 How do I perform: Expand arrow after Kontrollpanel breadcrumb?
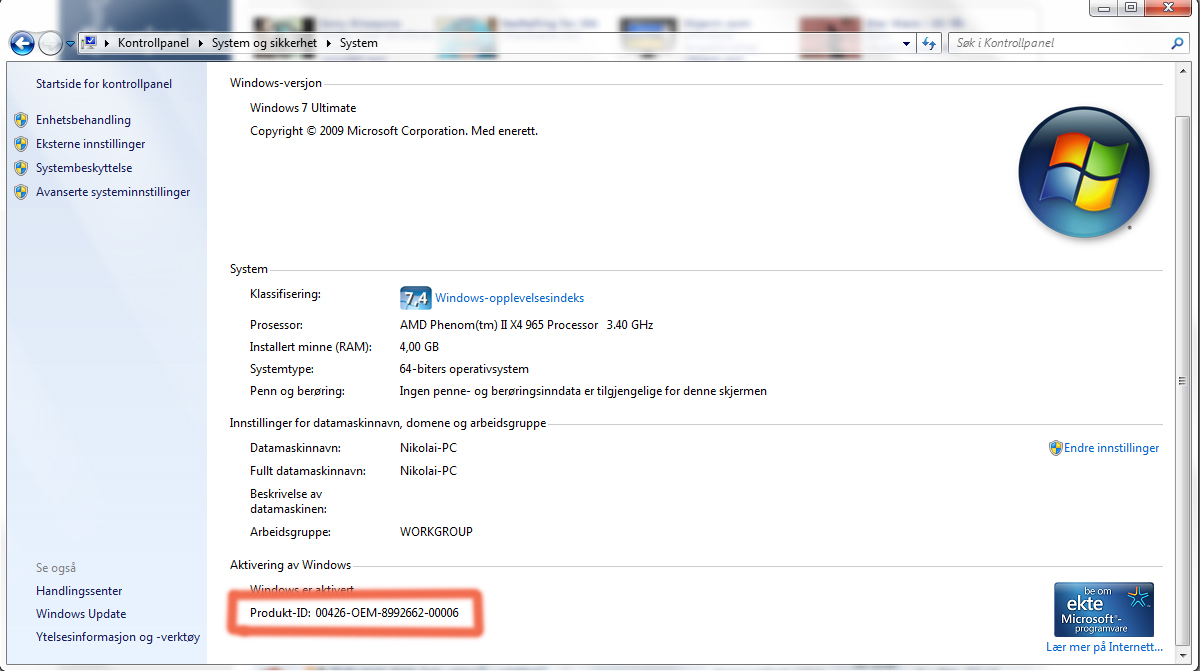[x=200, y=43]
